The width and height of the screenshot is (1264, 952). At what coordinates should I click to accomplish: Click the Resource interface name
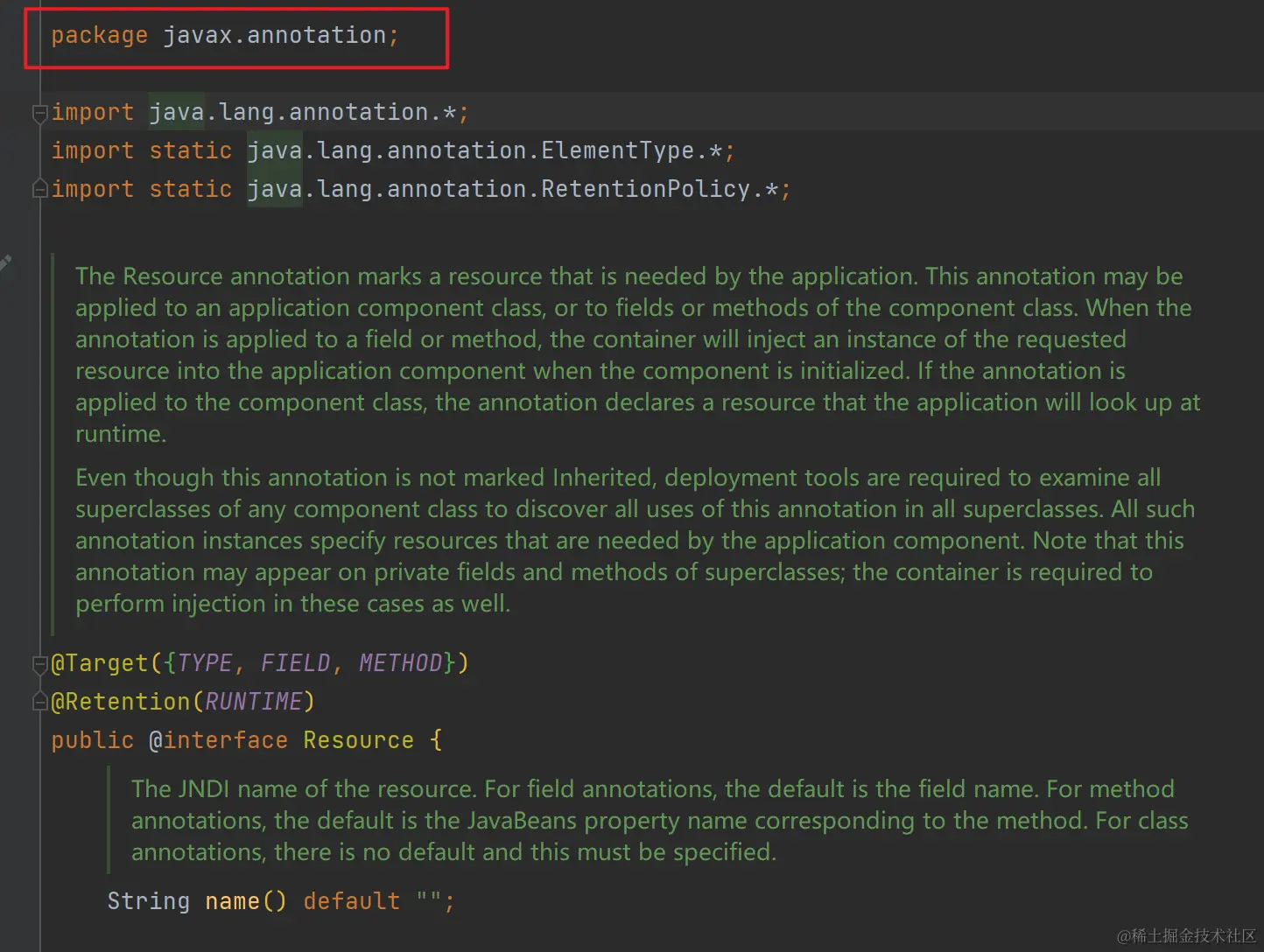pyautogui.click(x=358, y=740)
